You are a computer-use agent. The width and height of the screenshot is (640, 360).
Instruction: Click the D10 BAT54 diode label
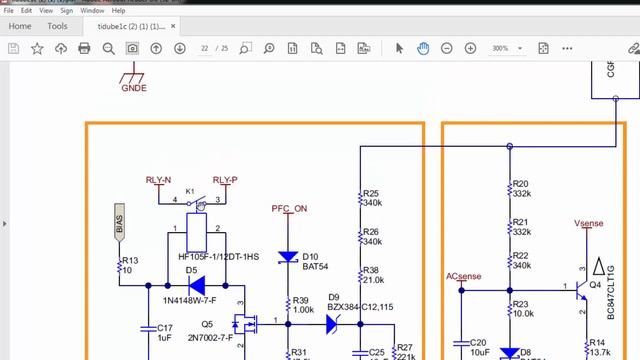315,262
